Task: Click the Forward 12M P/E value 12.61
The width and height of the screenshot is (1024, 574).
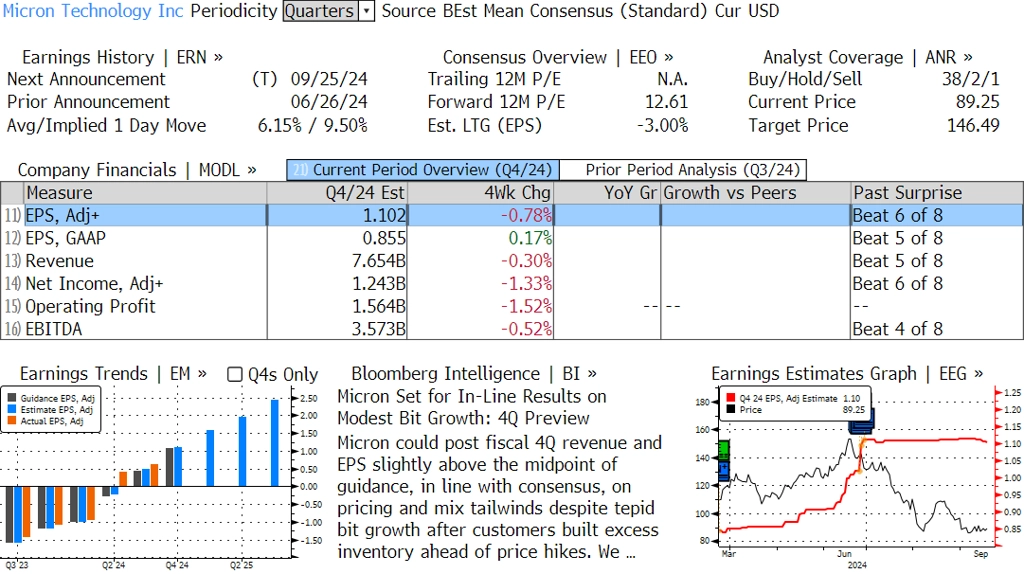Action: tap(666, 103)
